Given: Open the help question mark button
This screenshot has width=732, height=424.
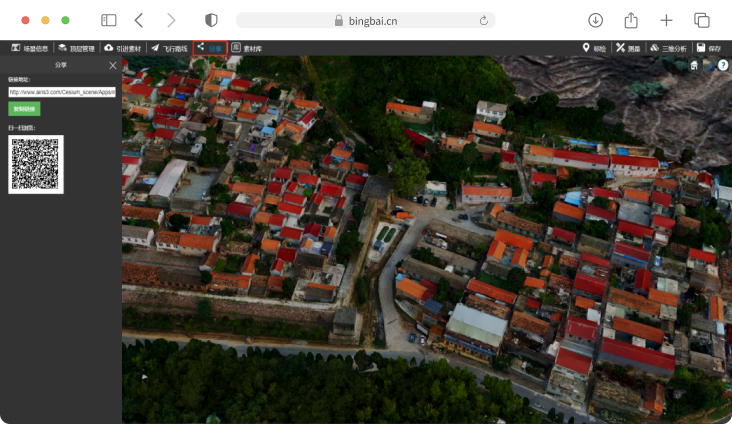Looking at the screenshot, I should click(x=723, y=66).
